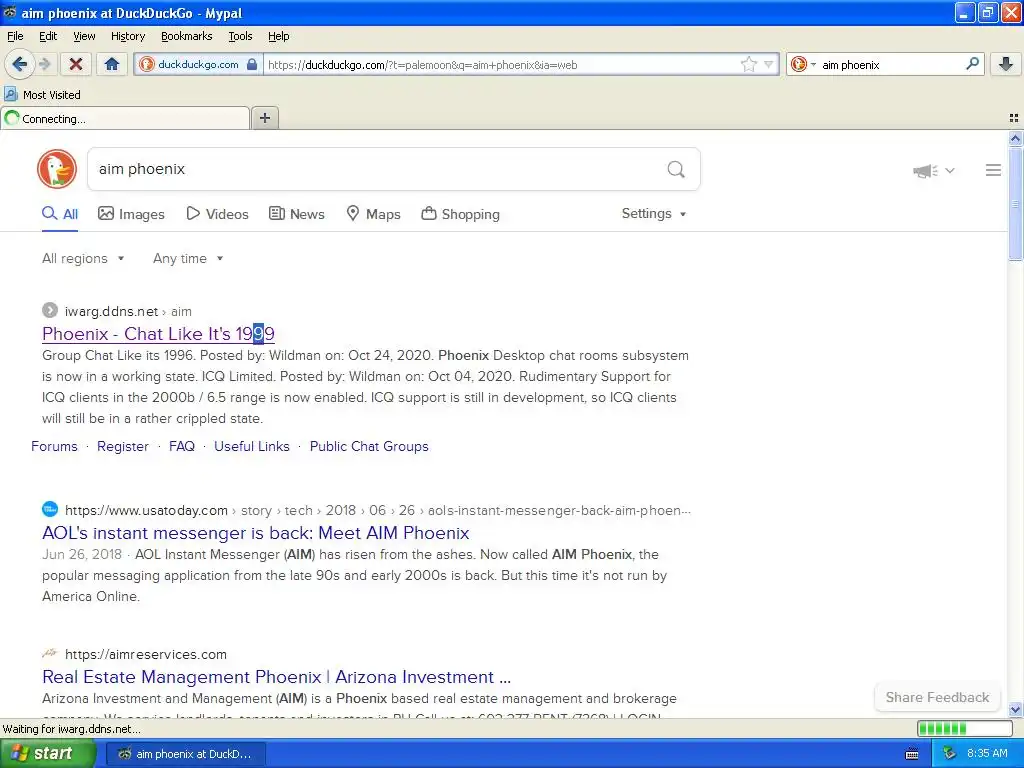Open Tools menu
1024x768 pixels.
click(x=240, y=36)
